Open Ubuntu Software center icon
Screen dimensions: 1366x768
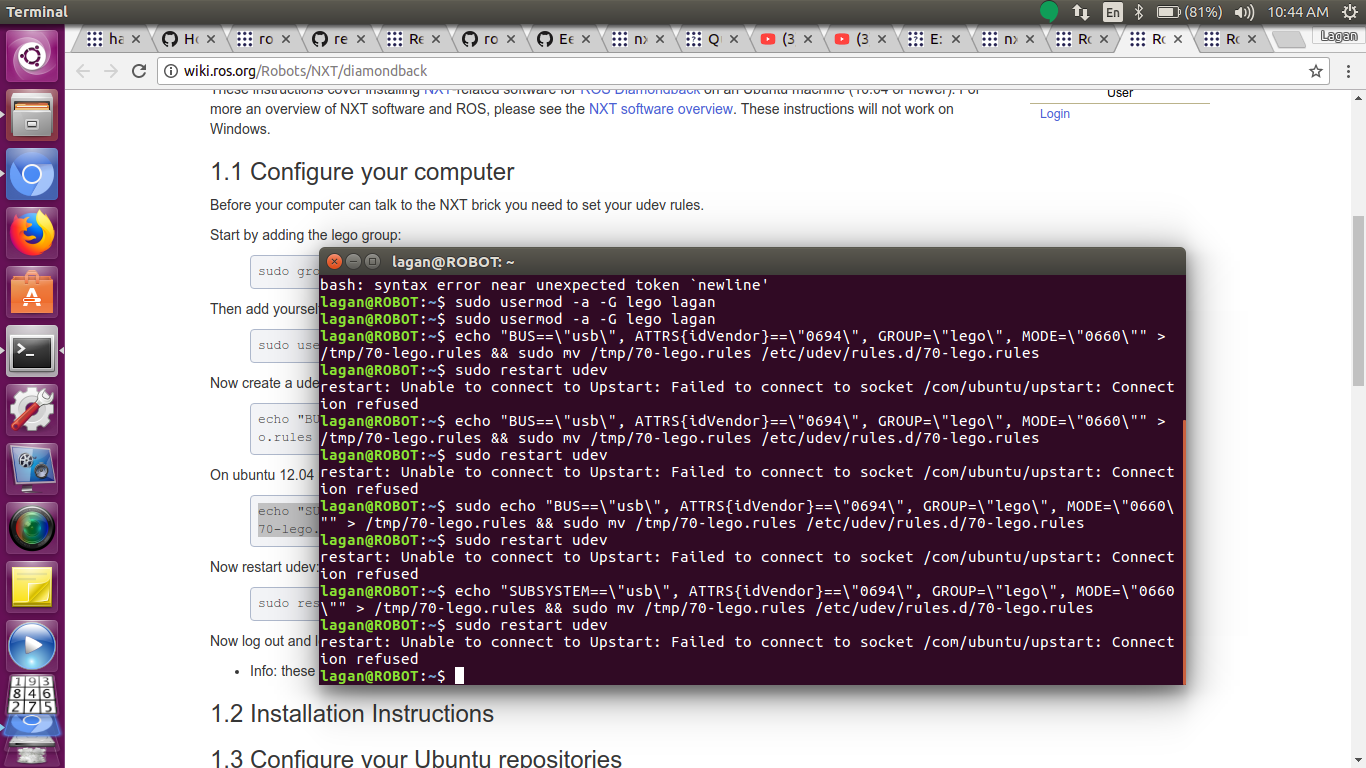(x=33, y=293)
